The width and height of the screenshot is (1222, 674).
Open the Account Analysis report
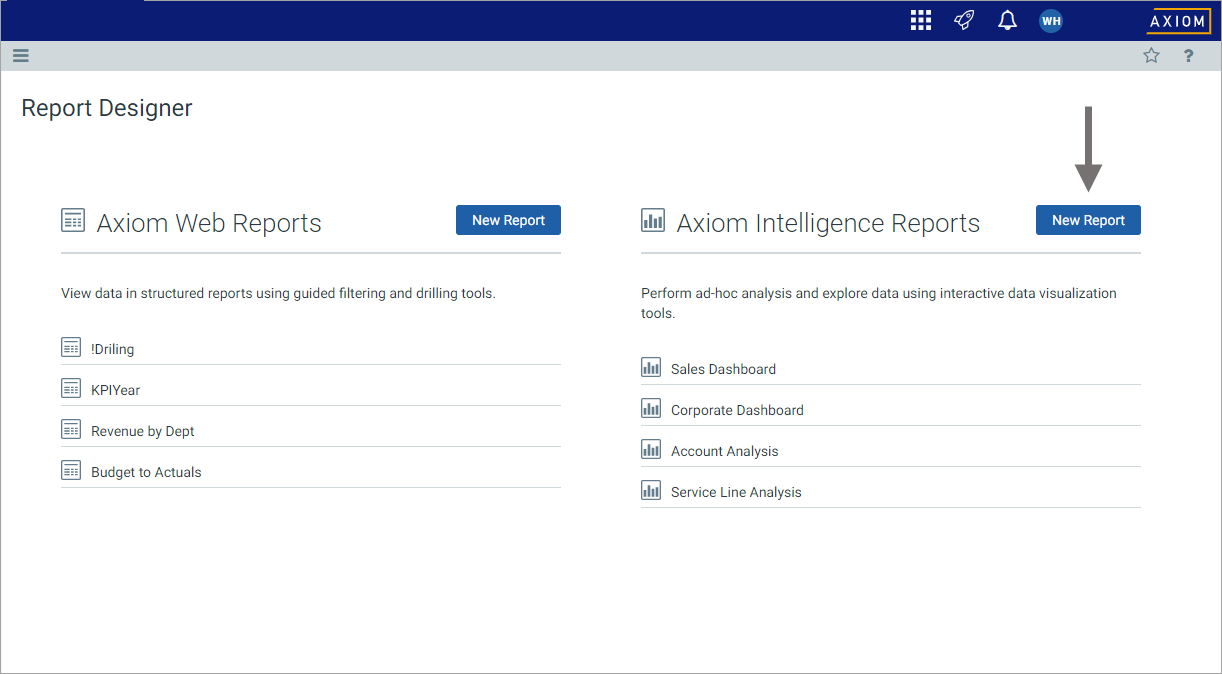coord(724,451)
